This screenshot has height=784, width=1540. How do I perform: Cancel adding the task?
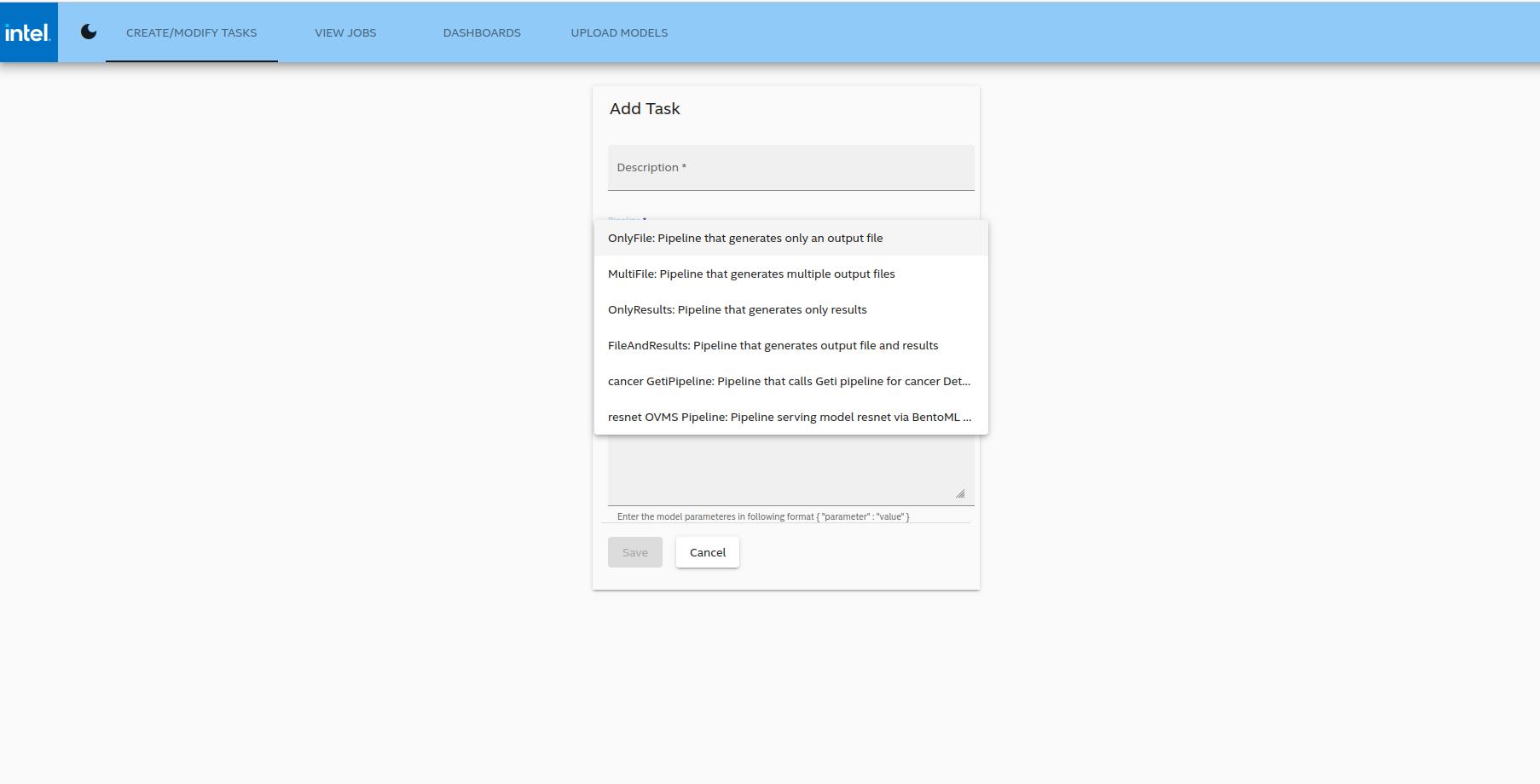click(x=708, y=552)
